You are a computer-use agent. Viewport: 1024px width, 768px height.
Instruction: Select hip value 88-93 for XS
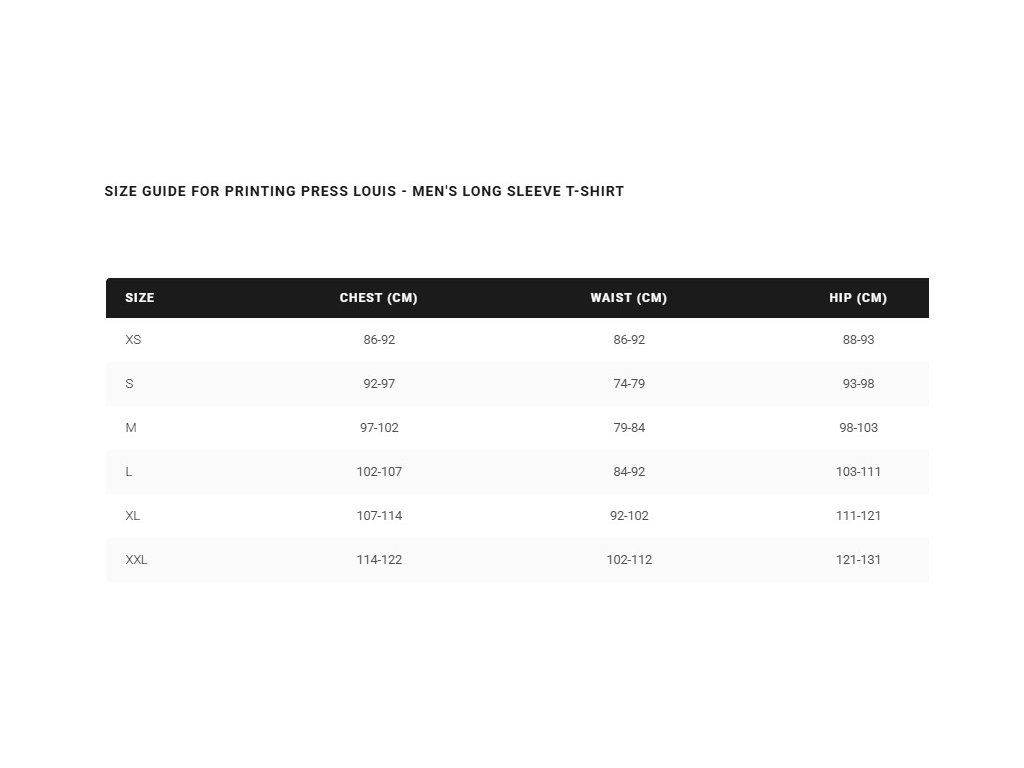pos(858,340)
